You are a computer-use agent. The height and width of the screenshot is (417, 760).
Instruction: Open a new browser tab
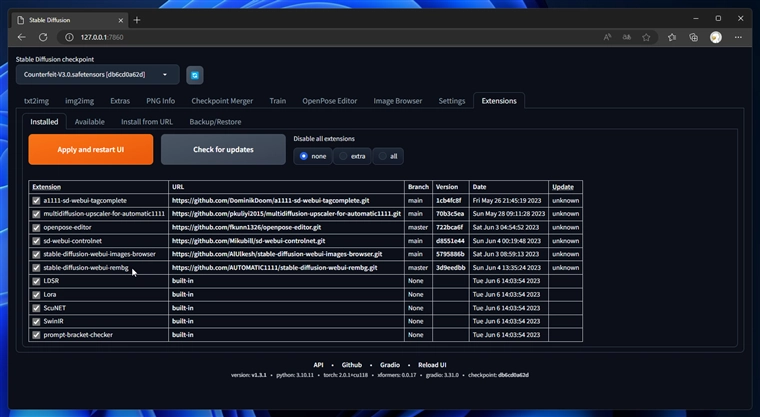pyautogui.click(x=137, y=20)
